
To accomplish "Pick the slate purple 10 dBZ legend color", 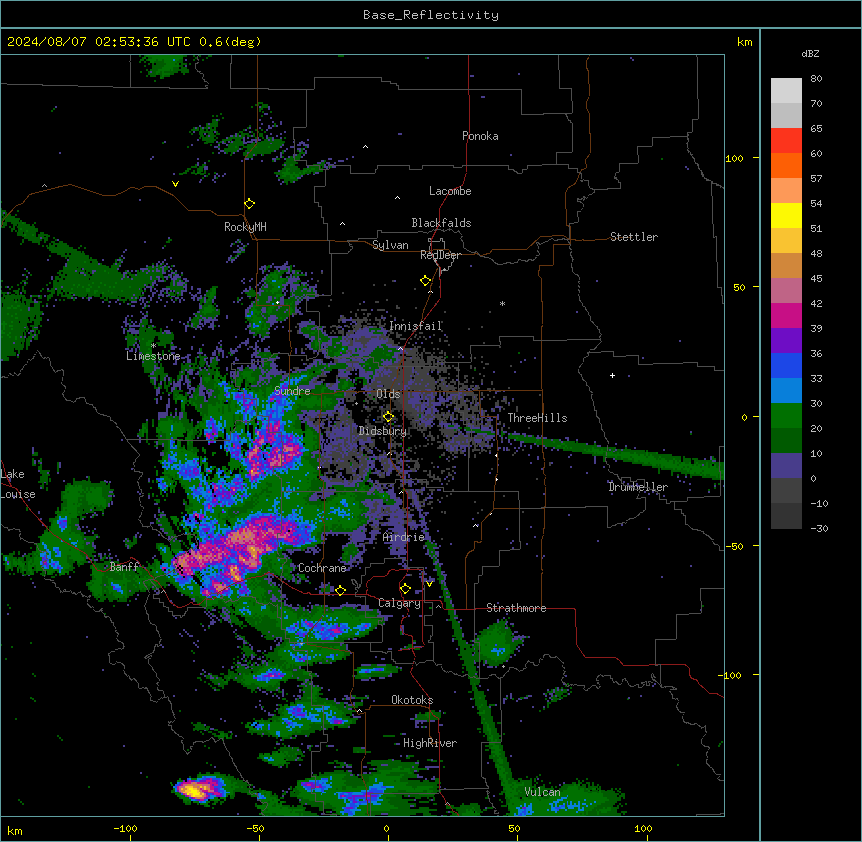I will (x=786, y=466).
